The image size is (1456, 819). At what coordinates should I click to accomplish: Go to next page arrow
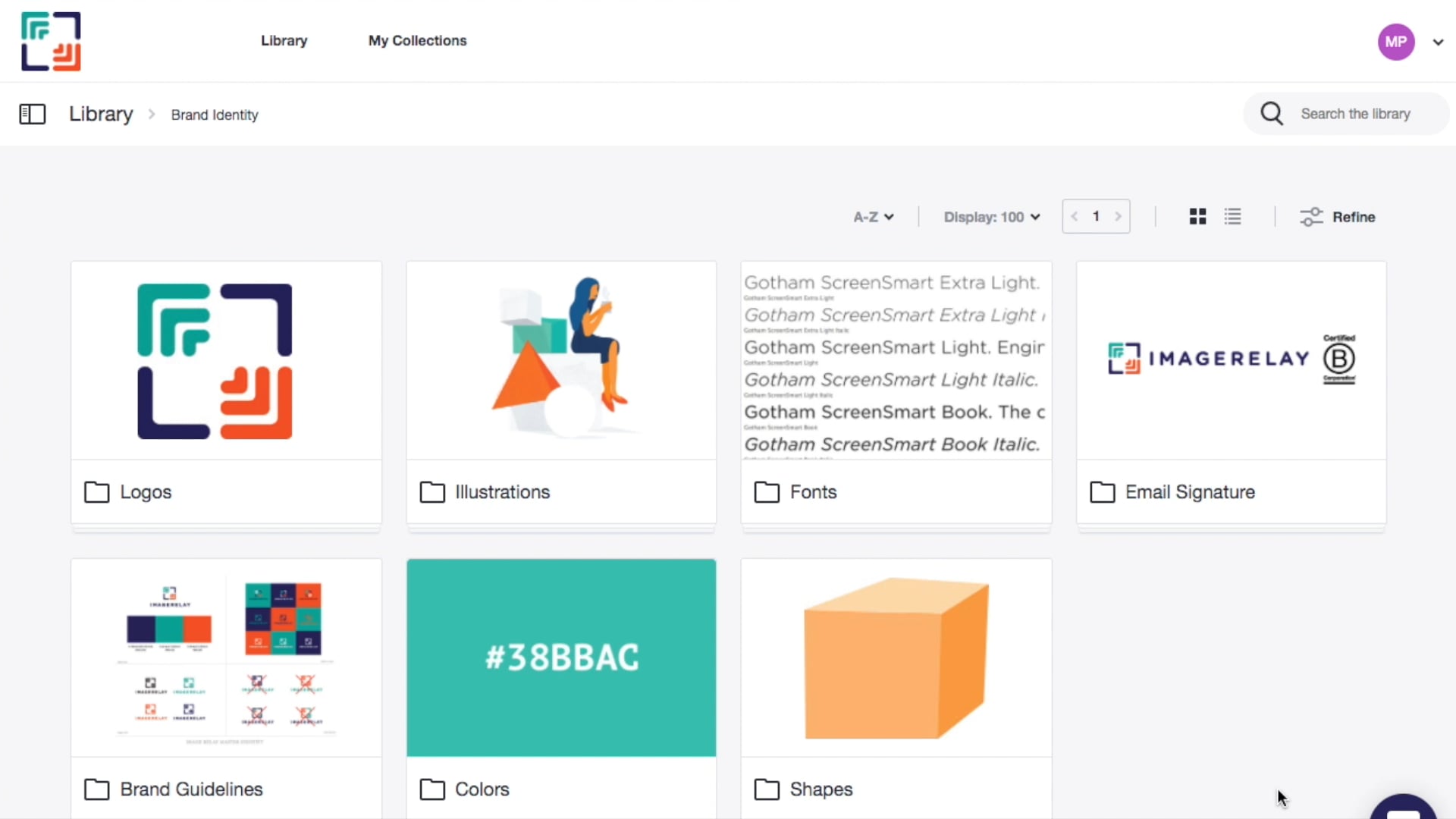pyautogui.click(x=1118, y=217)
